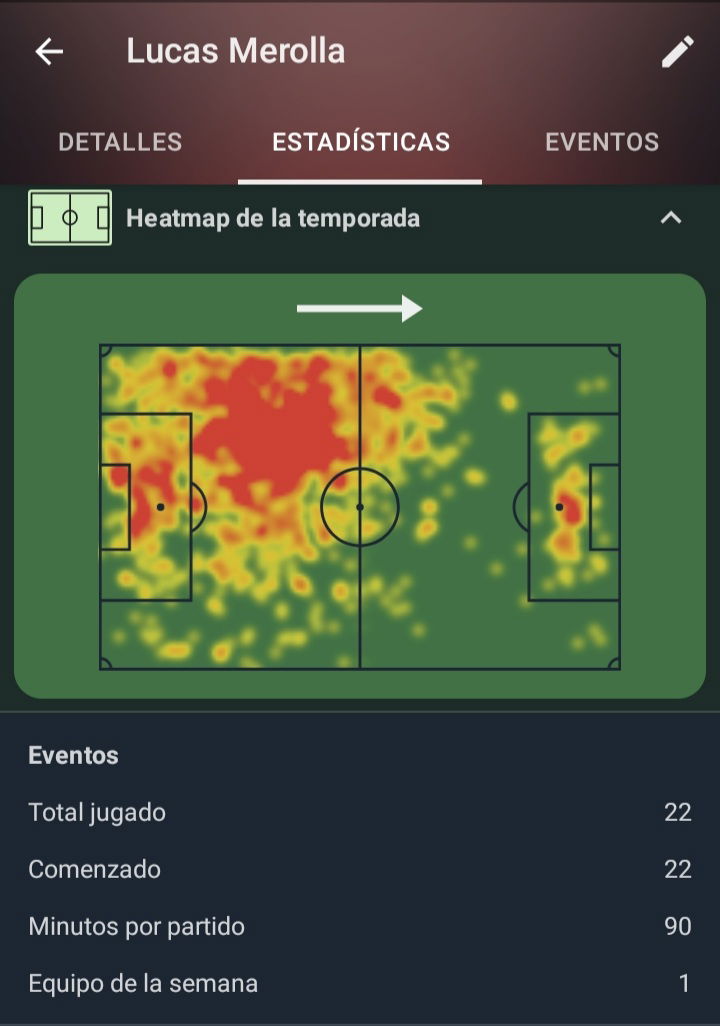The height and width of the screenshot is (1026, 720).
Task: Tap the Minutos por partido row
Action: tap(360, 926)
